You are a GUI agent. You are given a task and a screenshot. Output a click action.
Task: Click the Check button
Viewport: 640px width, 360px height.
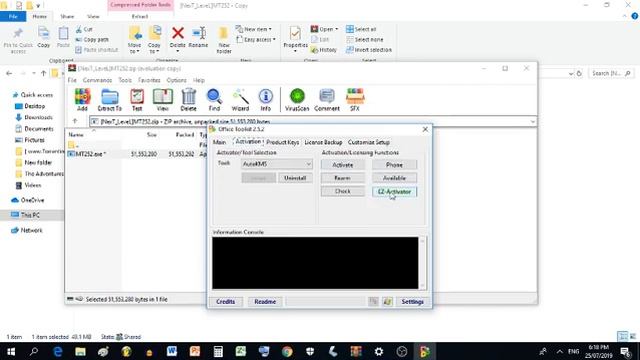(342, 191)
